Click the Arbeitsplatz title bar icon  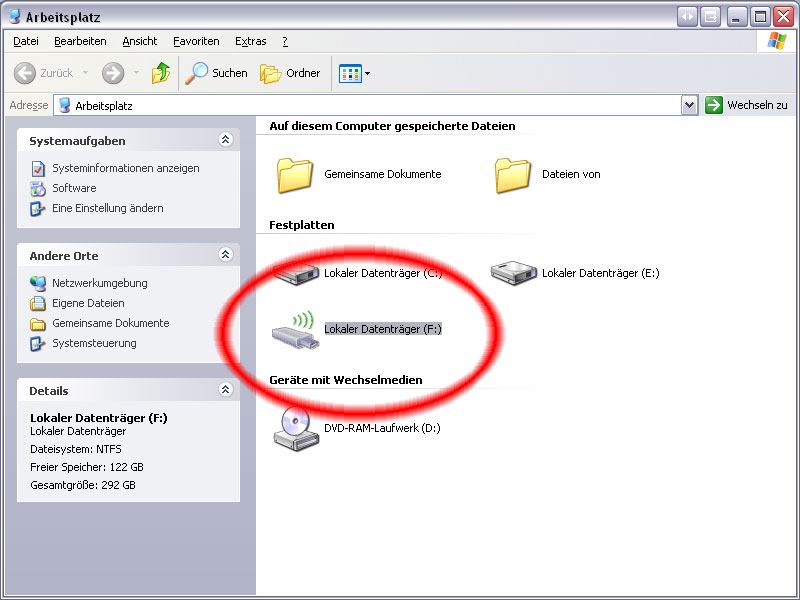15,16
